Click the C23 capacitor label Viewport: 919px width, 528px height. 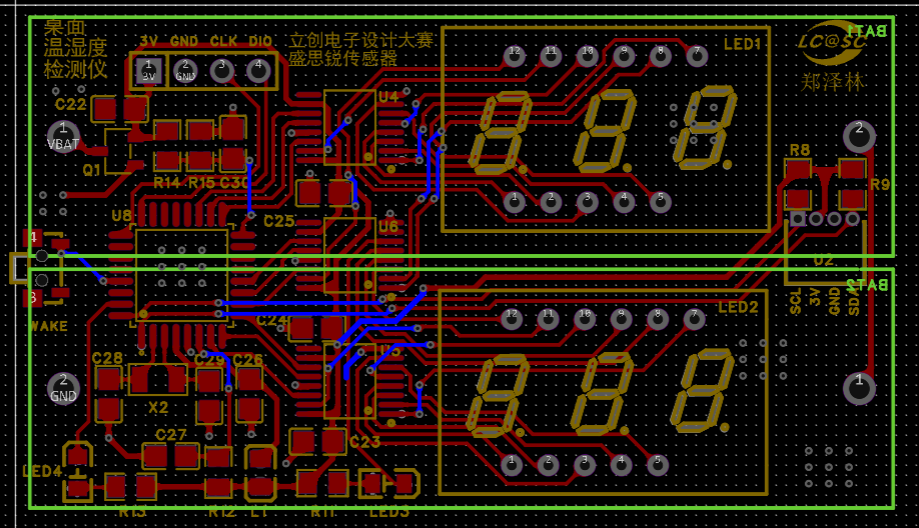[x=365, y=442]
